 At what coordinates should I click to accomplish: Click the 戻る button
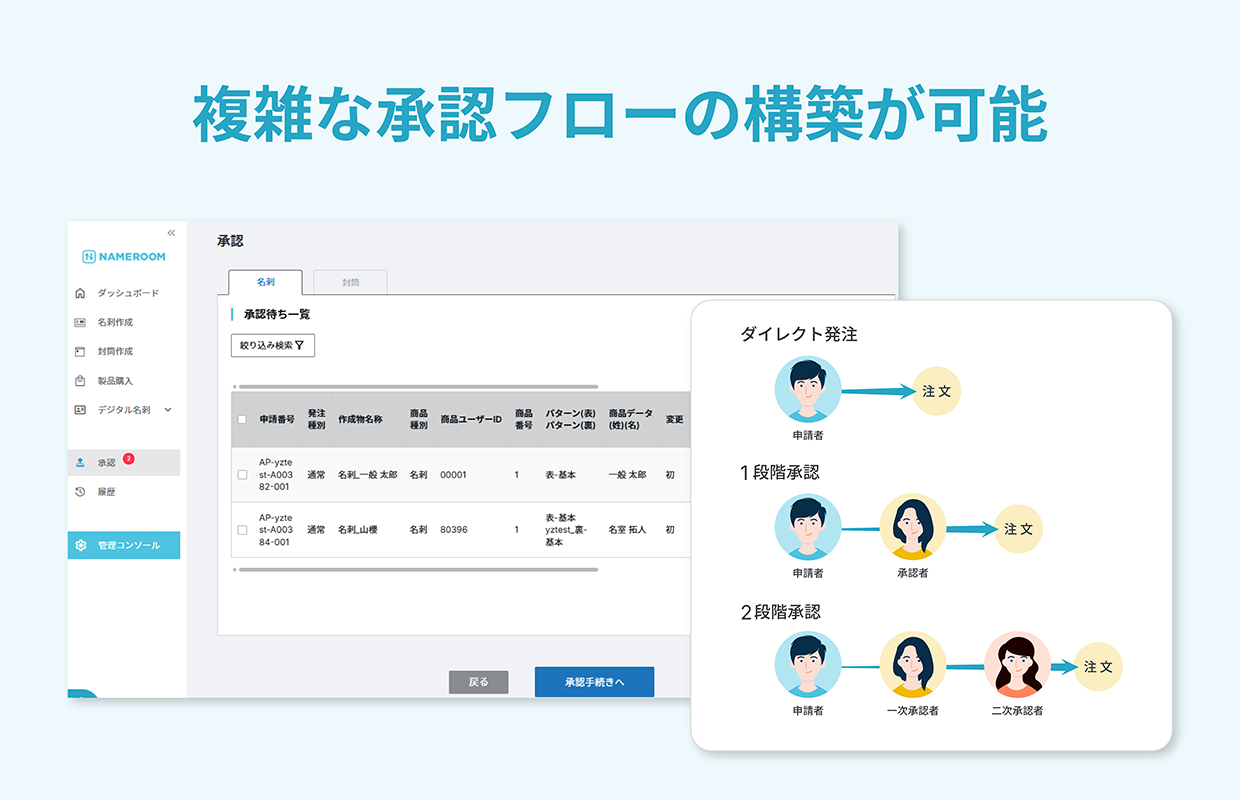479,681
